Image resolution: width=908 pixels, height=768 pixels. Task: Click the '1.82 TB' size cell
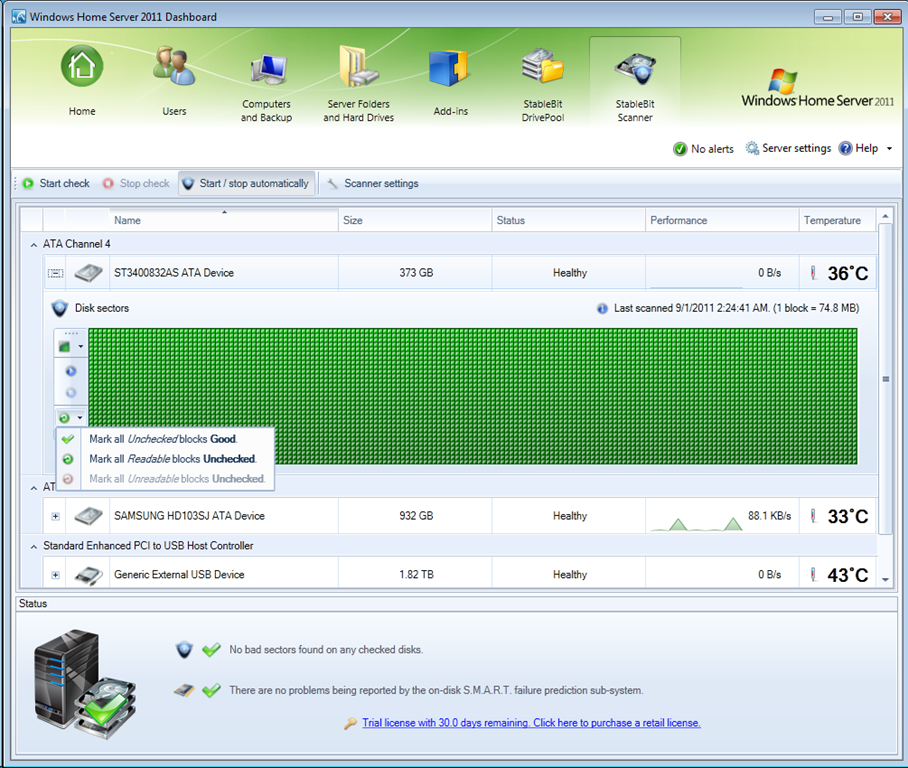(x=416, y=575)
